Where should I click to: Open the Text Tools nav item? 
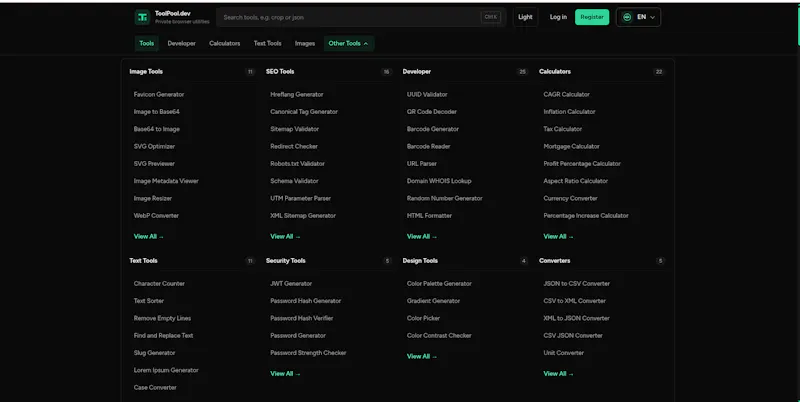pos(267,43)
